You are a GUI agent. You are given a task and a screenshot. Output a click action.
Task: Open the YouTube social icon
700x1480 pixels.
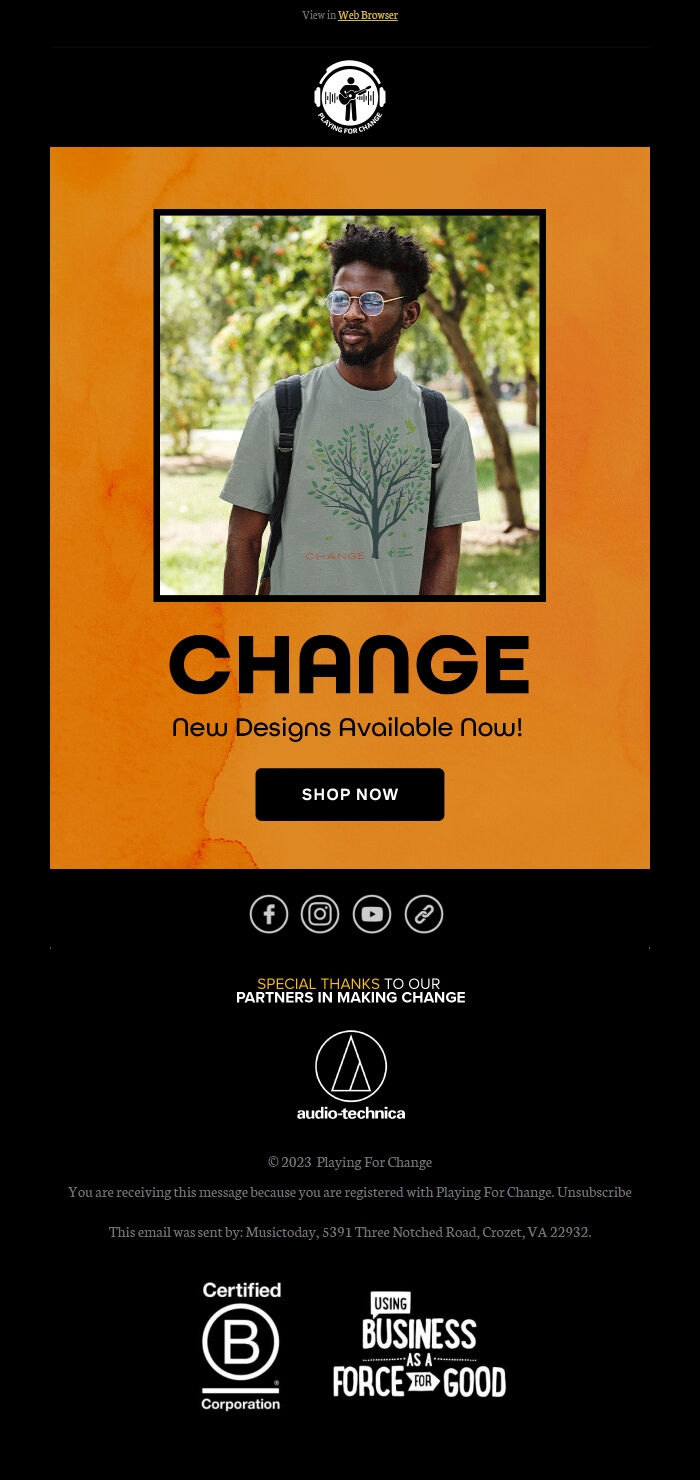click(x=372, y=914)
